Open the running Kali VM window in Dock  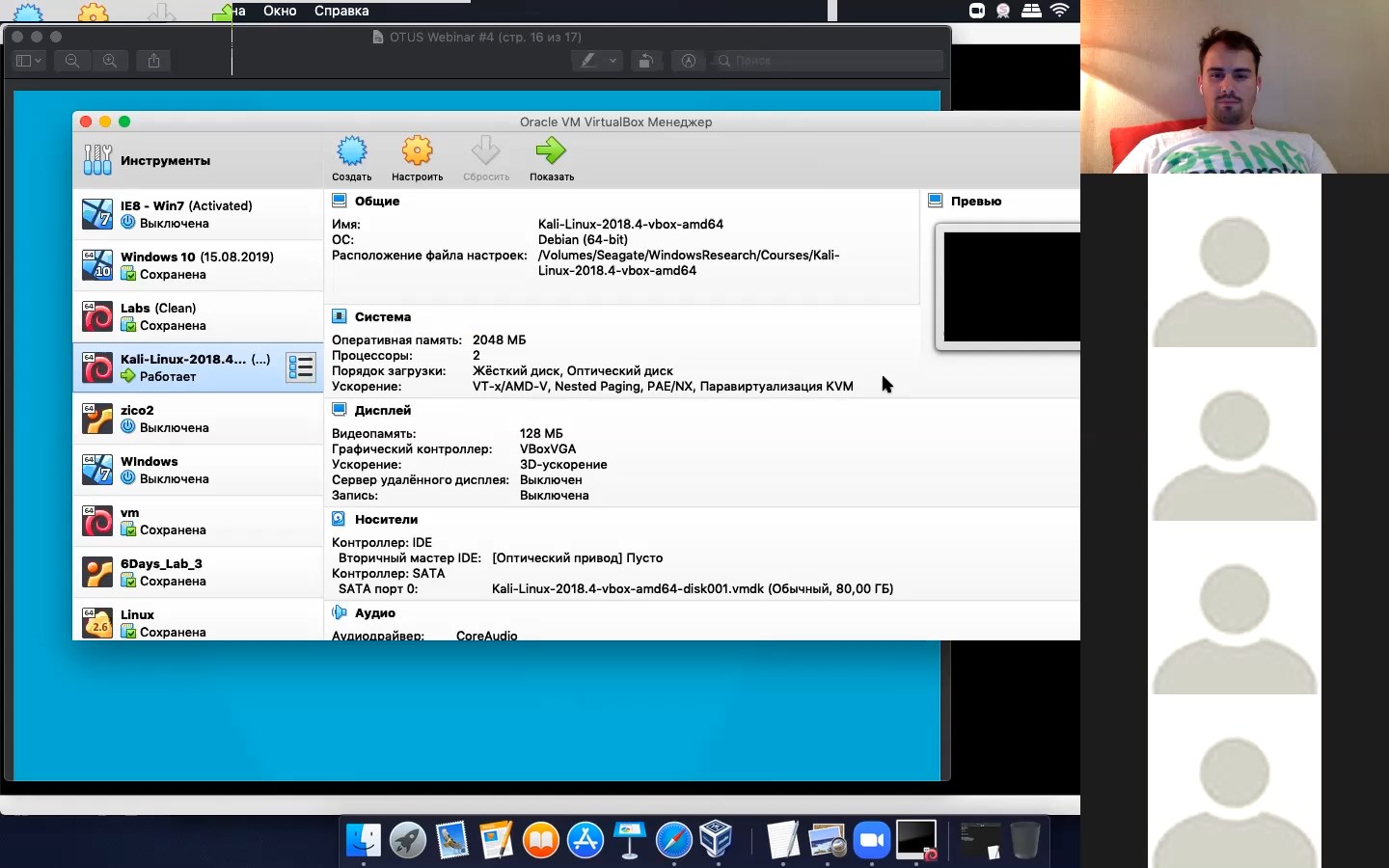916,840
